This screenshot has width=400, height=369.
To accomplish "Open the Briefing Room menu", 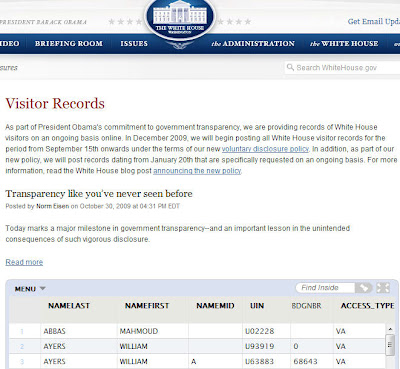I will [69, 44].
